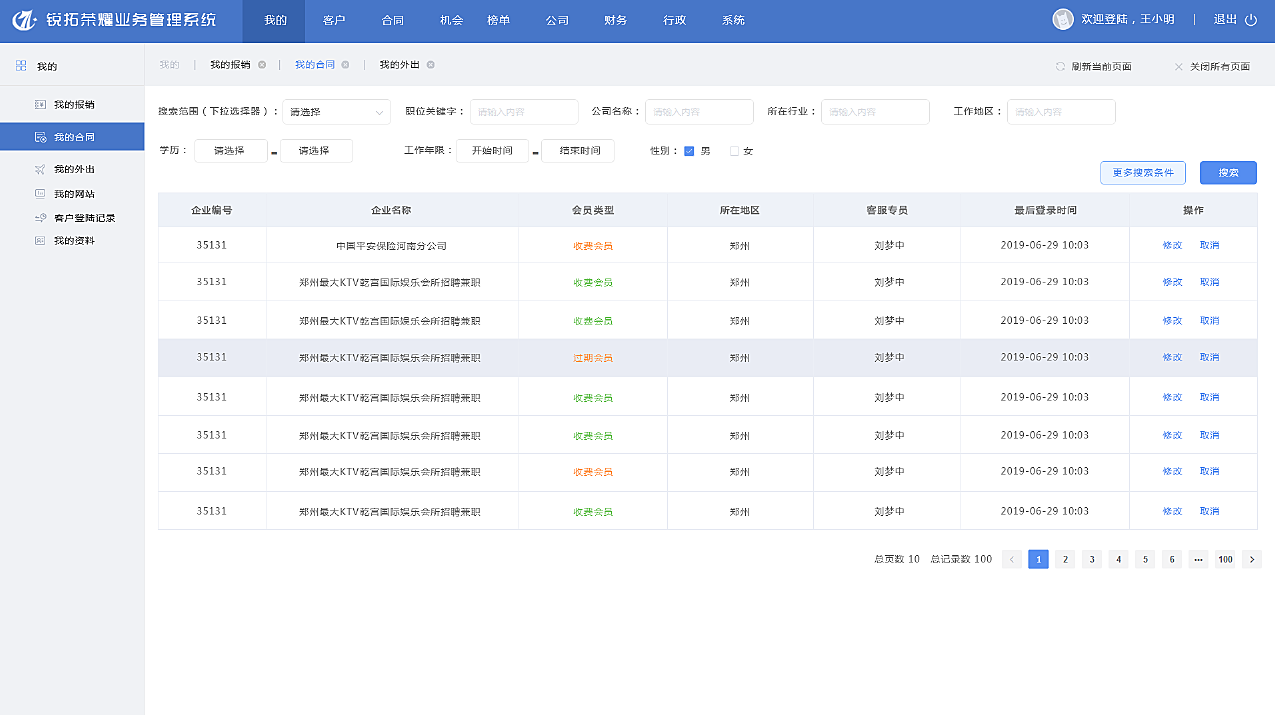This screenshot has height=715, width=1275.
Task: Close the 我的报销 tab using its X
Action: (262, 66)
